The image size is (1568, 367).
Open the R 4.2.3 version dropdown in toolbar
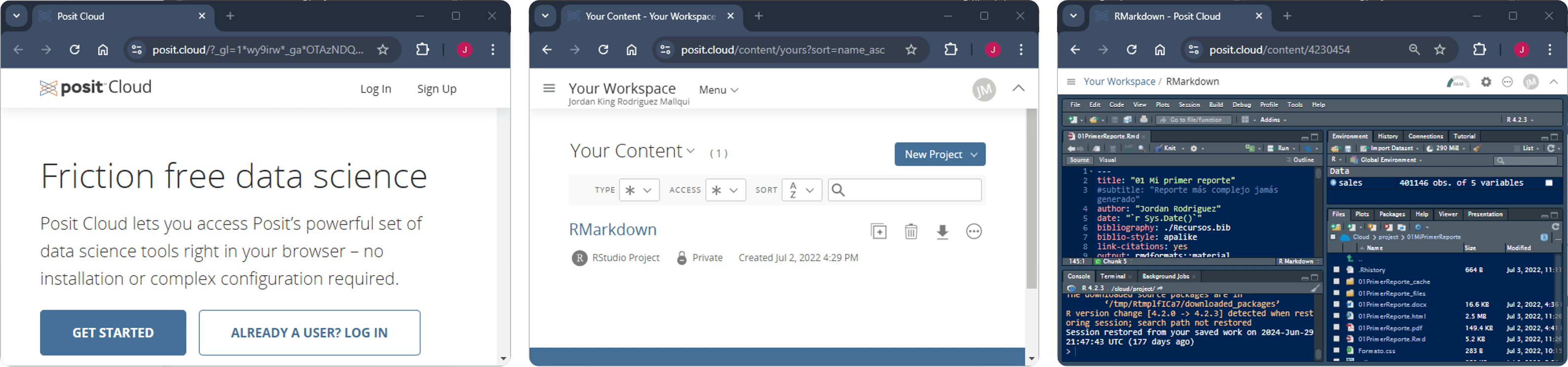(1520, 120)
